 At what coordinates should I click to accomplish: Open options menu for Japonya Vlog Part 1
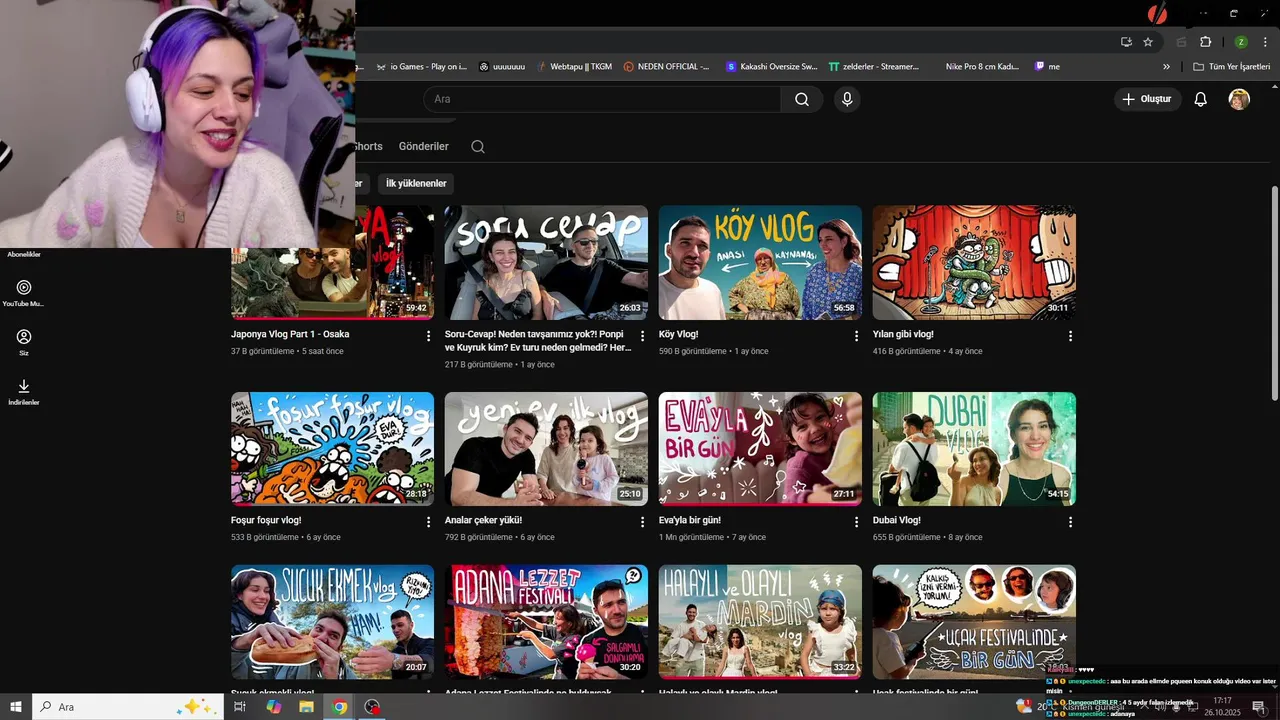tap(428, 336)
